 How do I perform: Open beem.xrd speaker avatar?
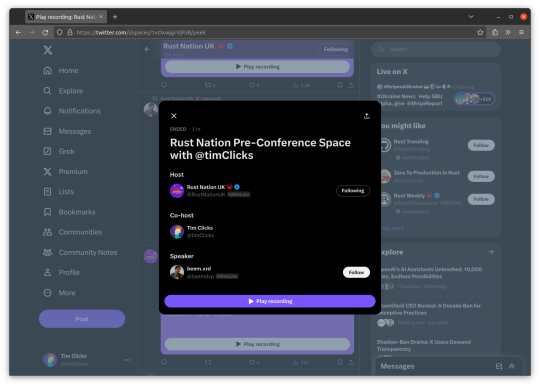(x=177, y=272)
